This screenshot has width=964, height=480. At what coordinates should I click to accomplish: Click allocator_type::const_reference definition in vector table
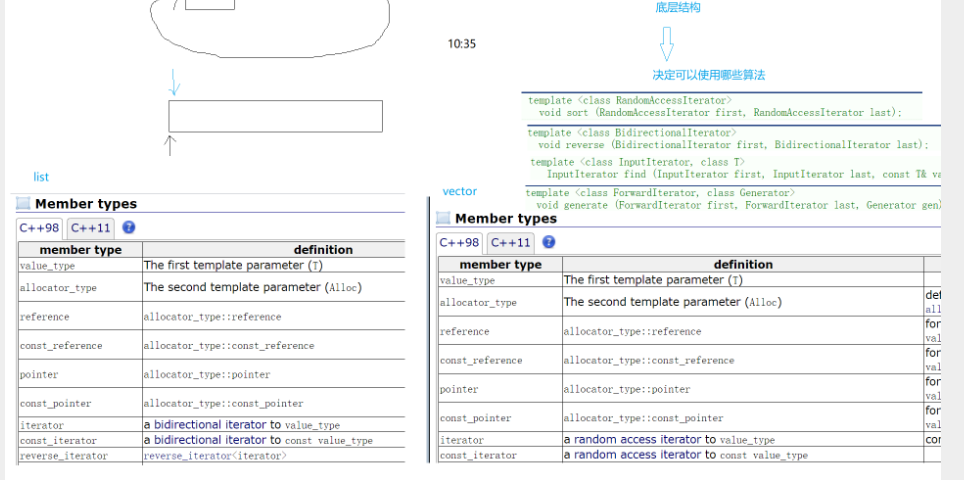tap(649, 360)
